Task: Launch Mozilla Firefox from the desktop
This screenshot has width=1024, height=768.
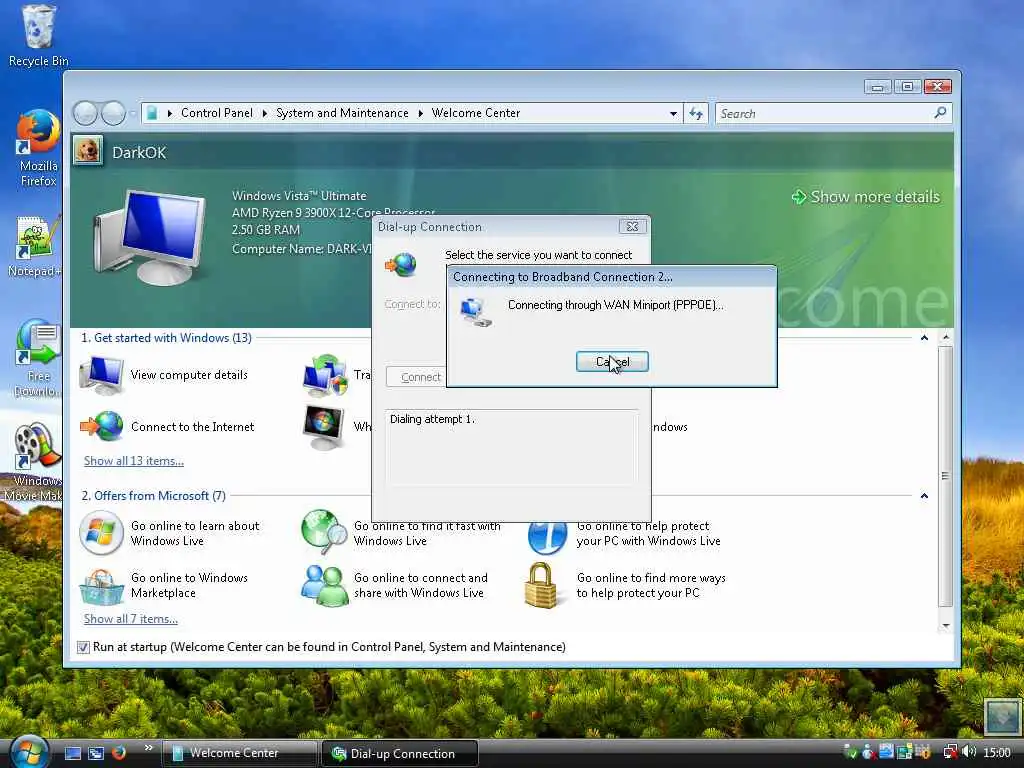Action: [x=38, y=149]
